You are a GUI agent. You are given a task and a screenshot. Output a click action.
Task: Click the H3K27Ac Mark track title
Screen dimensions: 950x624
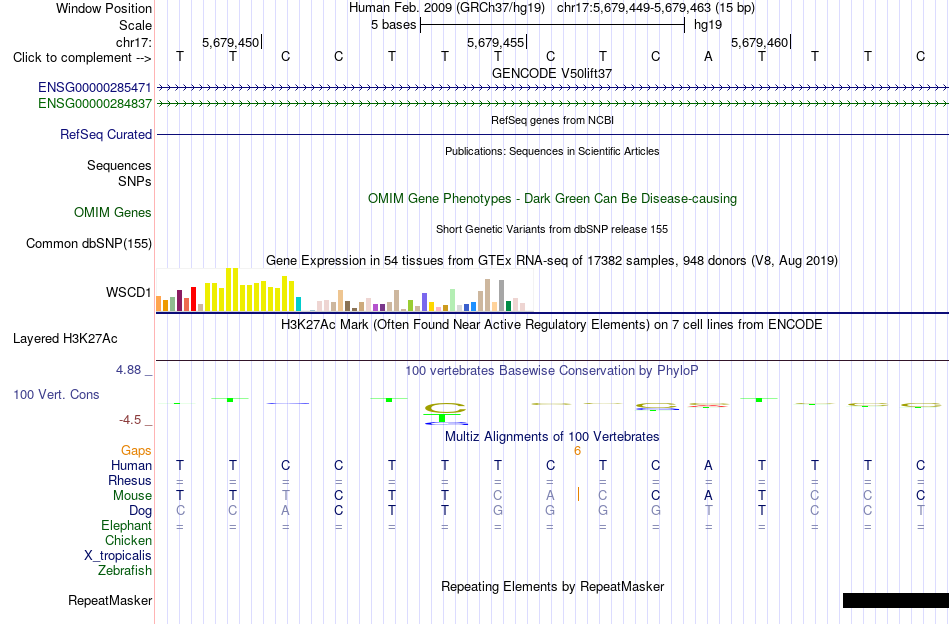552,325
